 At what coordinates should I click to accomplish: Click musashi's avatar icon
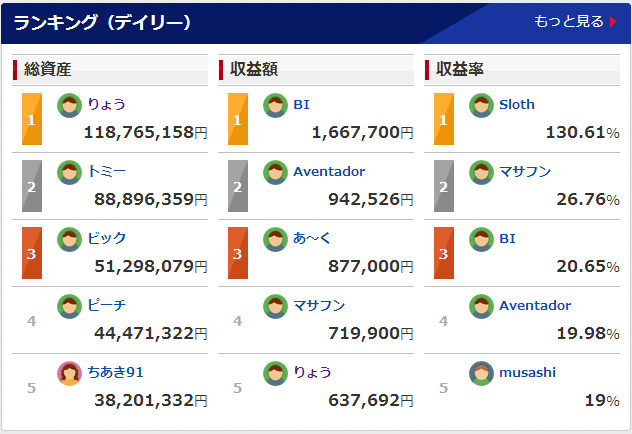[x=481, y=373]
